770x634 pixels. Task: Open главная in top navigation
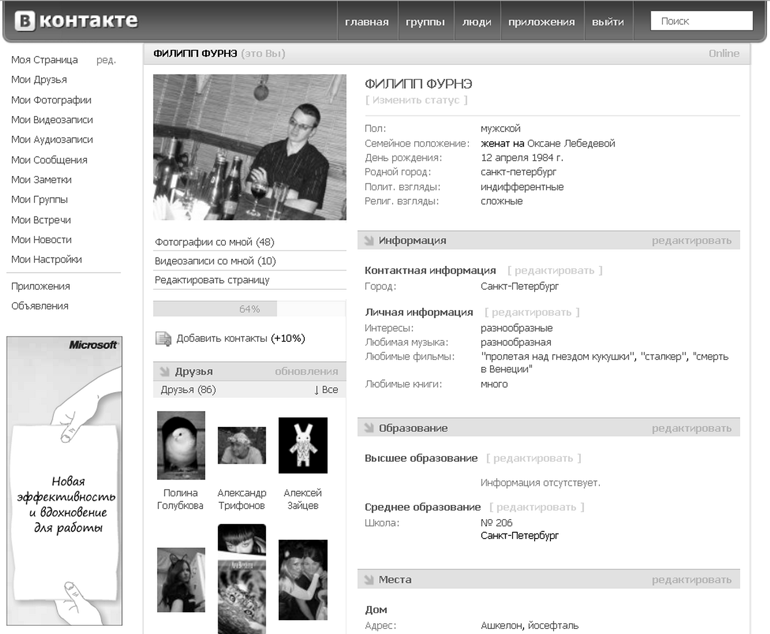(366, 22)
